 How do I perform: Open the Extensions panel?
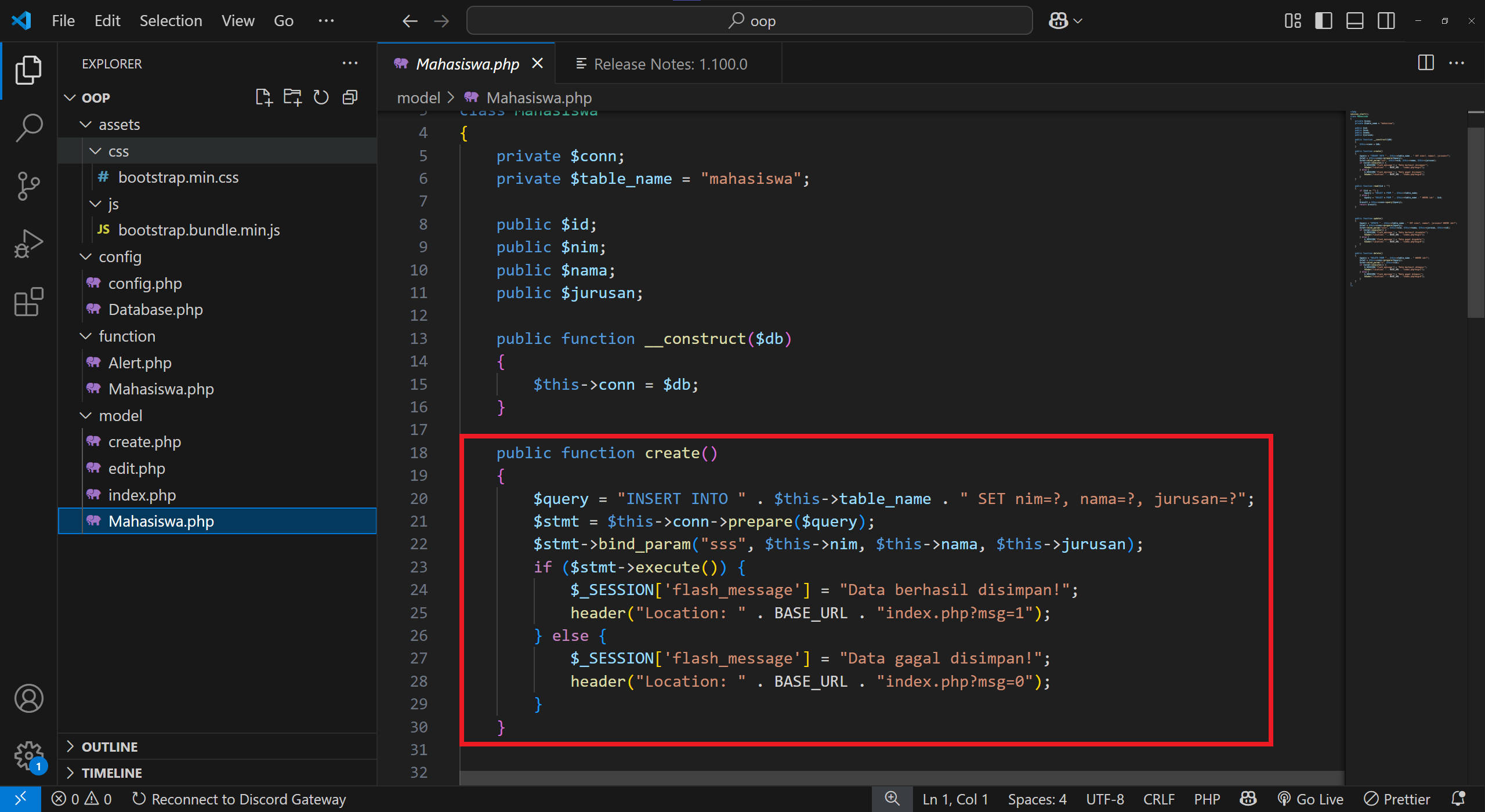tap(27, 302)
